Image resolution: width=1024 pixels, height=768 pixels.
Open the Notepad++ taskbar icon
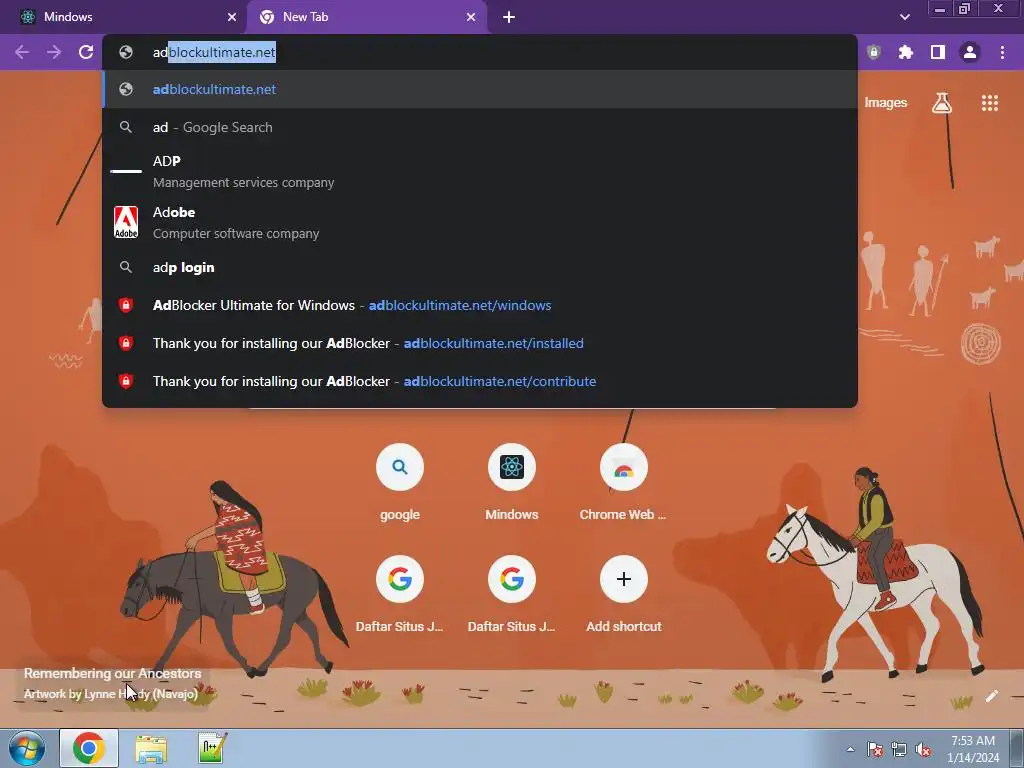pos(213,748)
